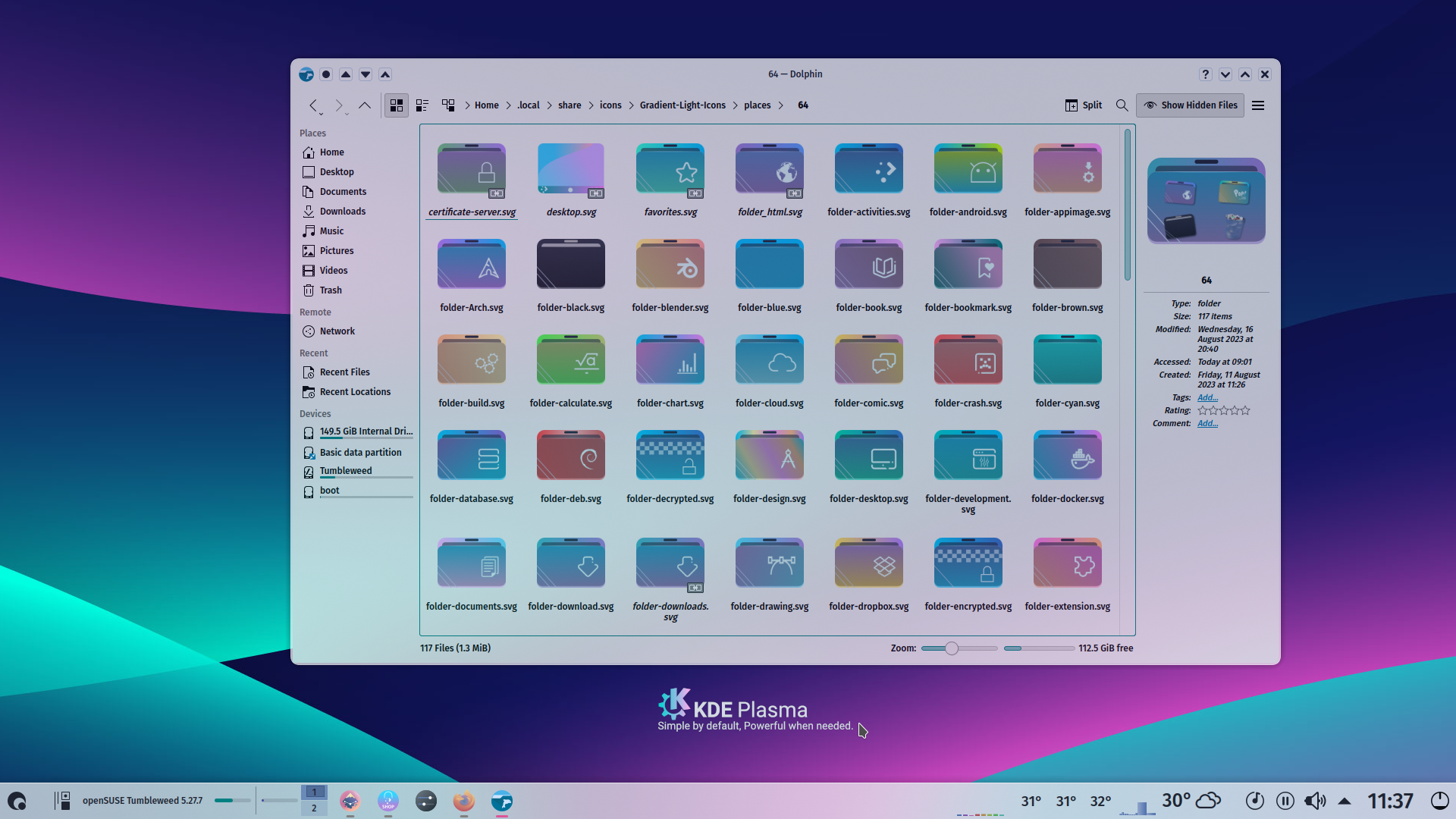This screenshot has width=1456, height=819.
Task: Open the application launcher in taskbar
Action: point(17,801)
